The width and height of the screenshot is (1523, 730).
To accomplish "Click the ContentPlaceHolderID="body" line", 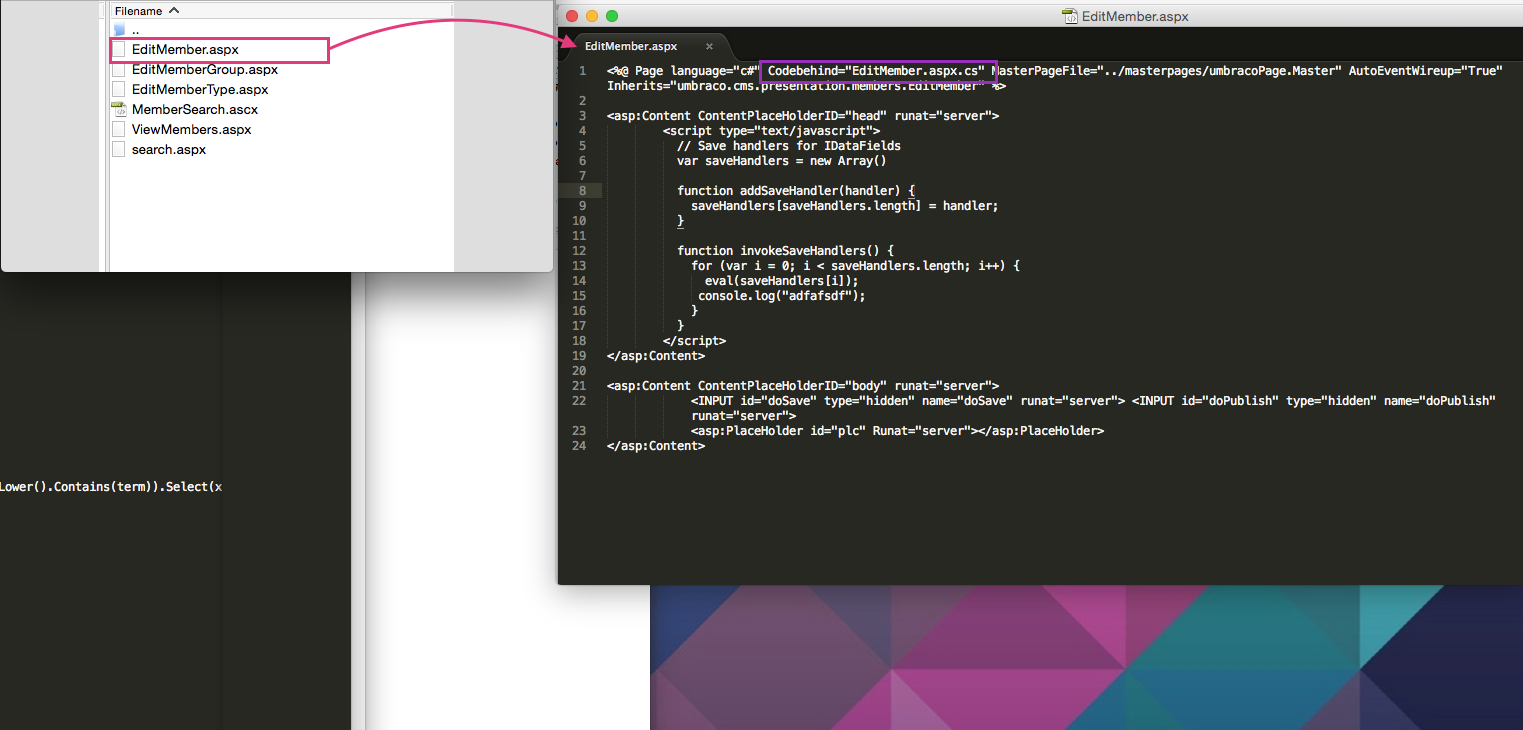I will pos(803,386).
